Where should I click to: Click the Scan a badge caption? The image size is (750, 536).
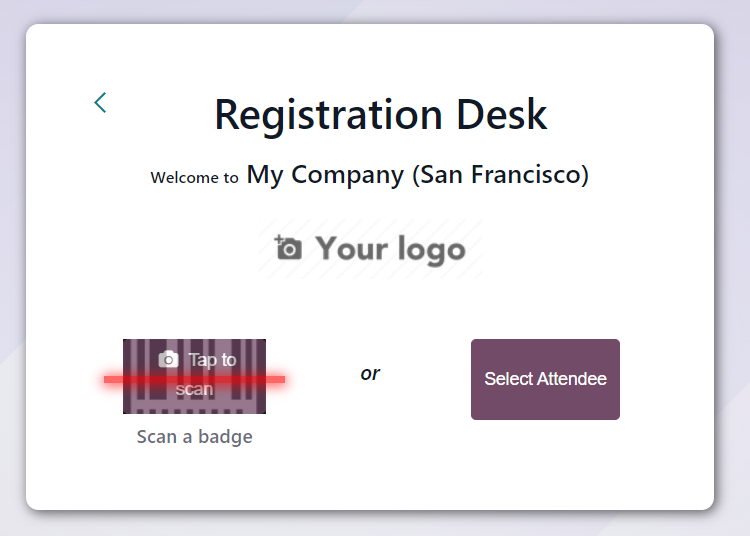195,437
